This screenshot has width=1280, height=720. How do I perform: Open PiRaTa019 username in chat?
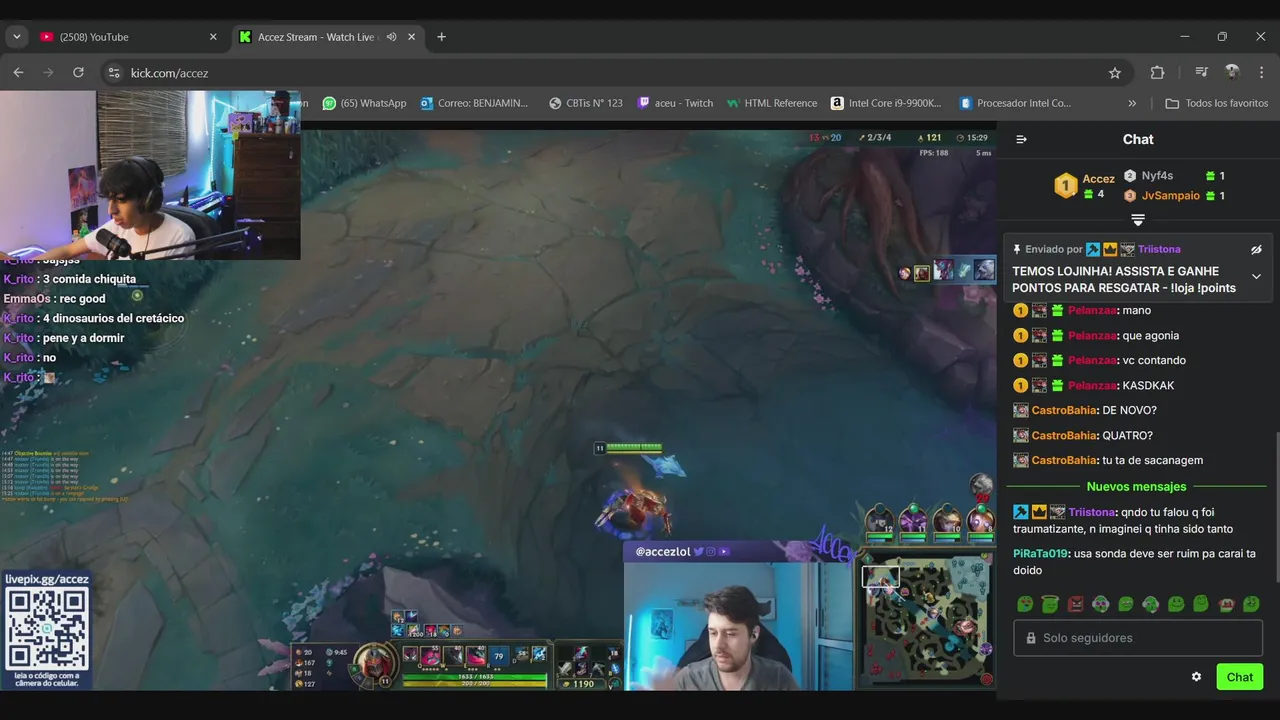click(1040, 553)
